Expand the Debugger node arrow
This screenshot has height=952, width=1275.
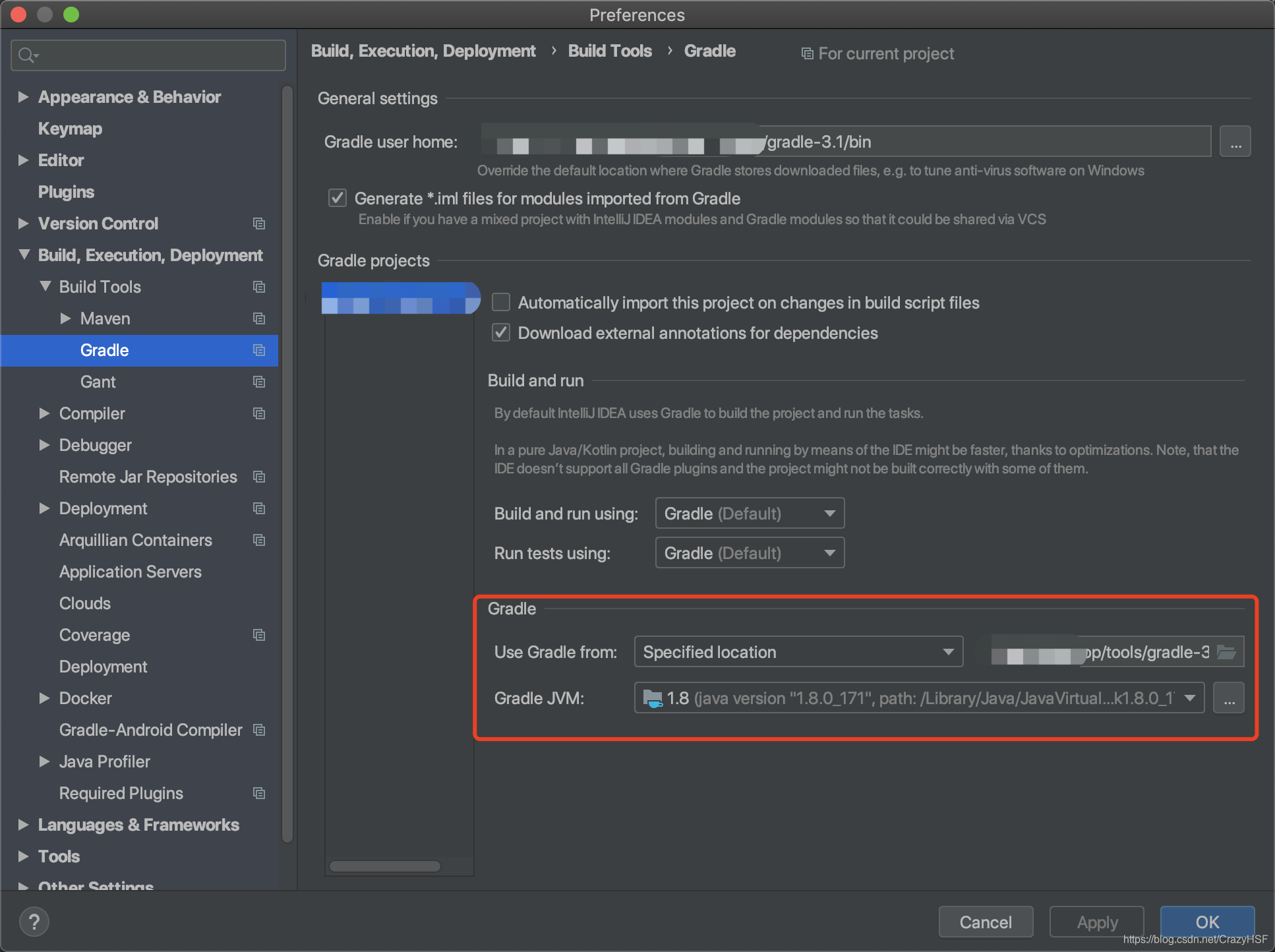(x=44, y=445)
